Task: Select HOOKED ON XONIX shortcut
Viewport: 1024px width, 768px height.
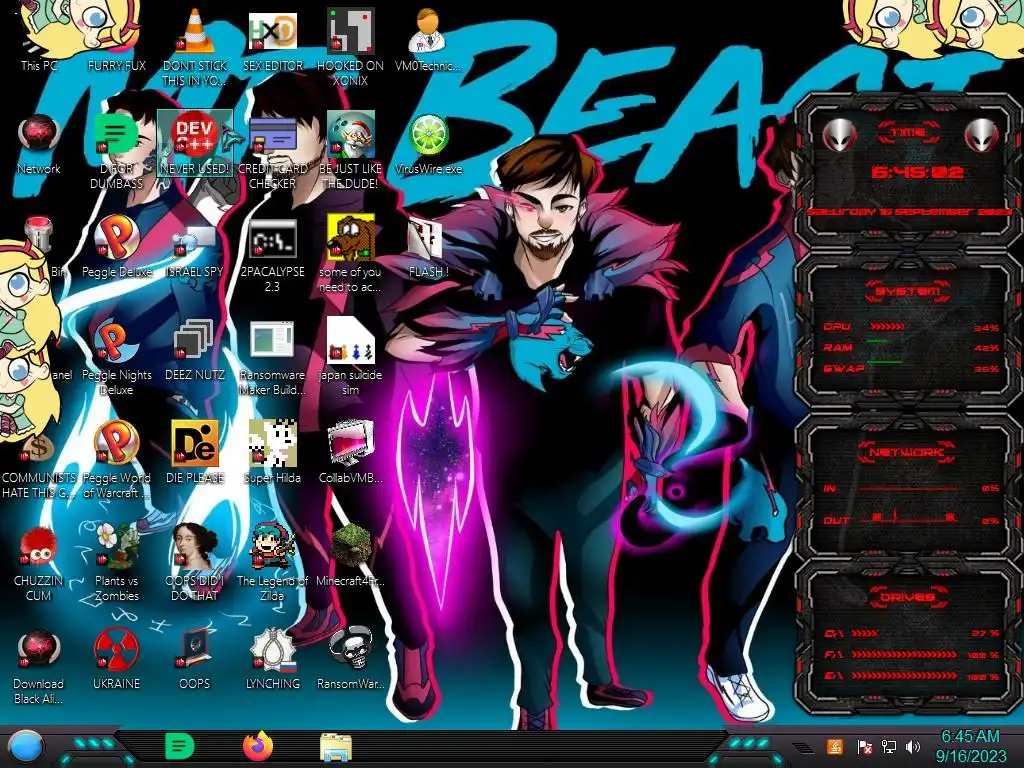Action: coord(350,47)
